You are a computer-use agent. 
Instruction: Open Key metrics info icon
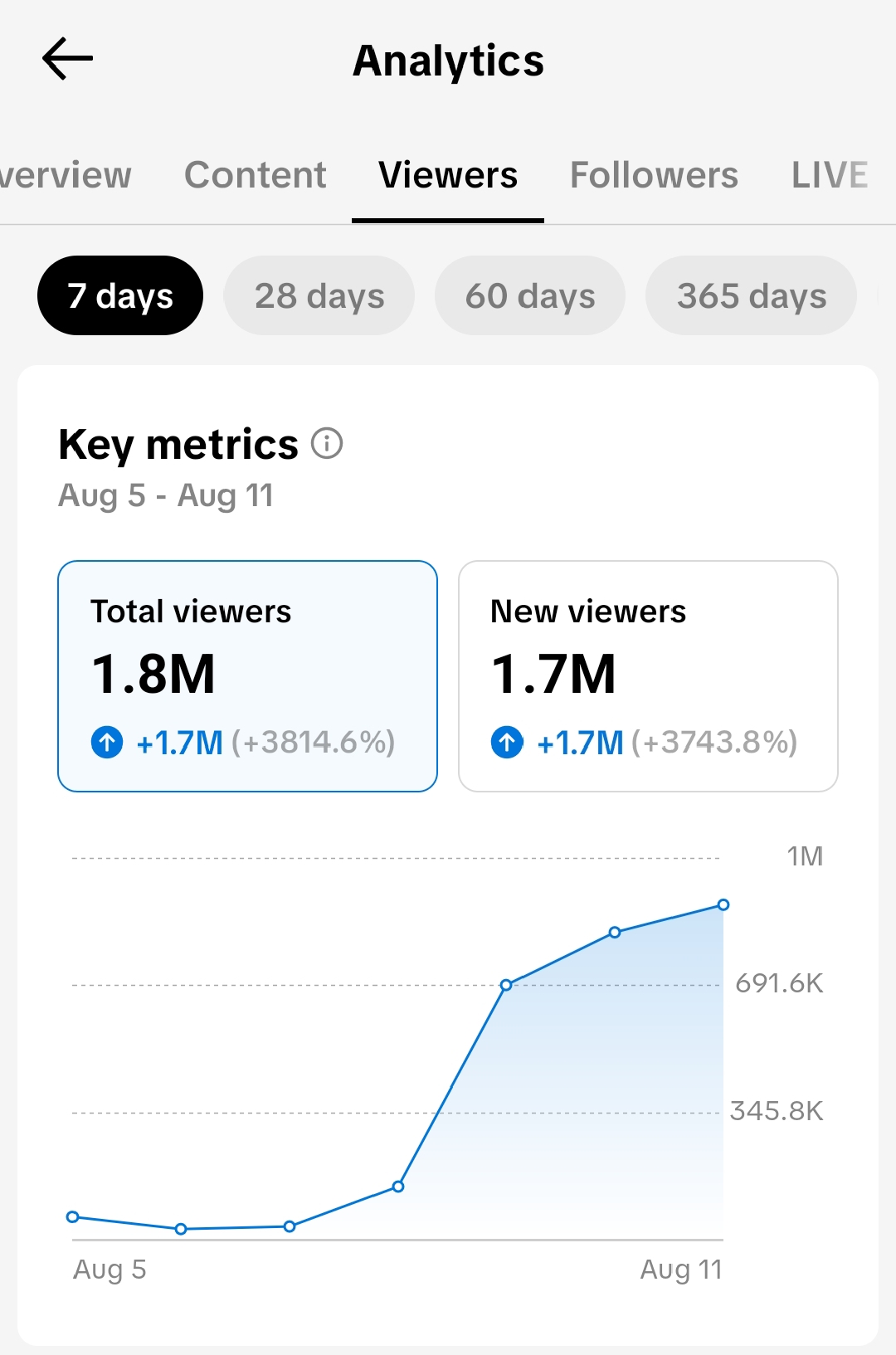[327, 443]
